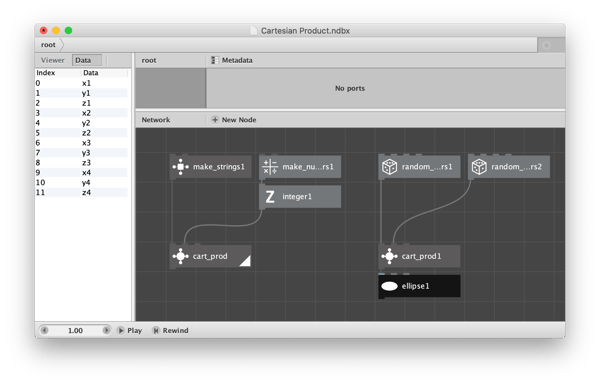
Task: Close the window with red button
Action: tap(44, 31)
